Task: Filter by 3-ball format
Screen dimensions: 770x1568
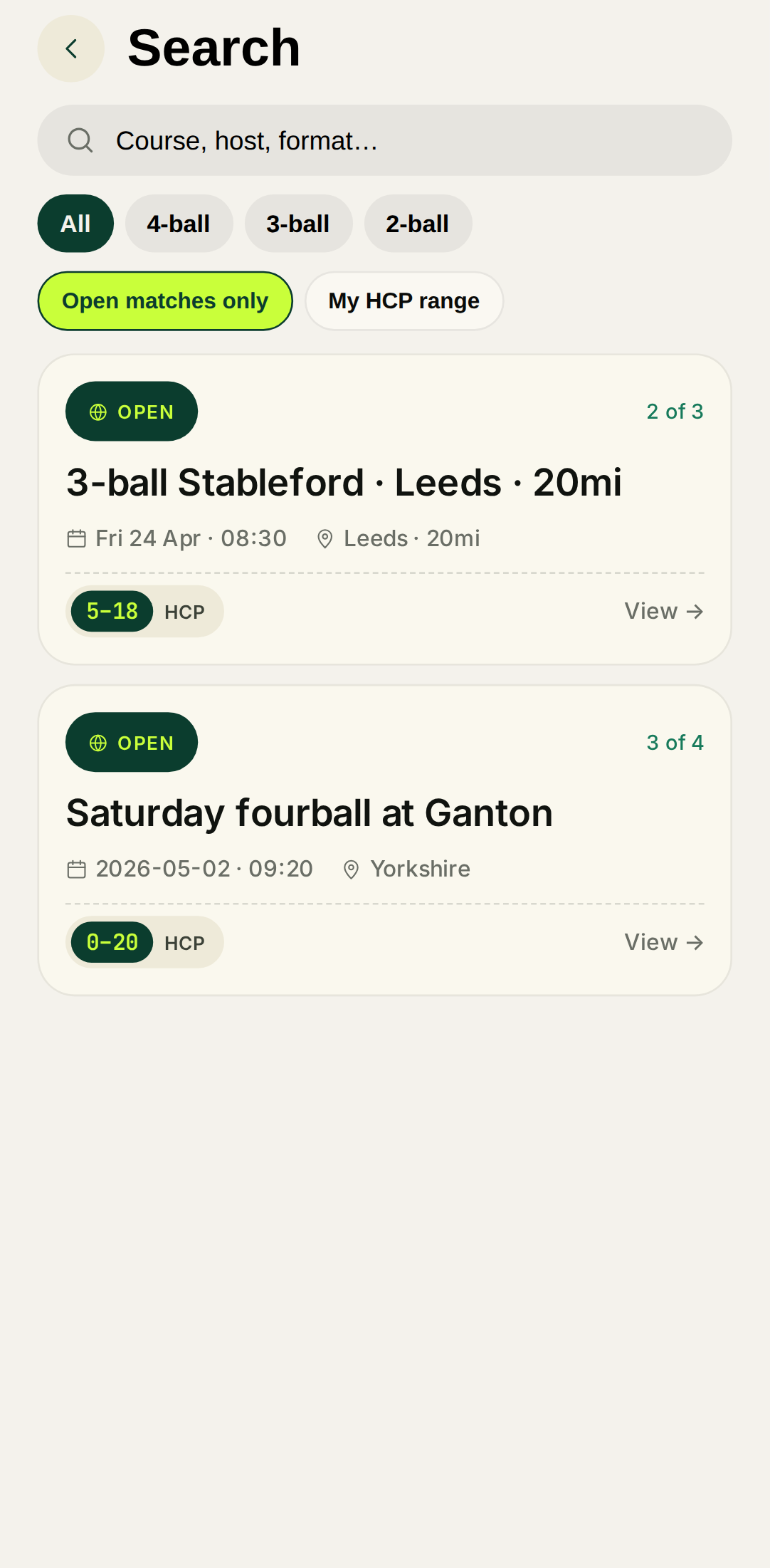Action: pos(298,224)
